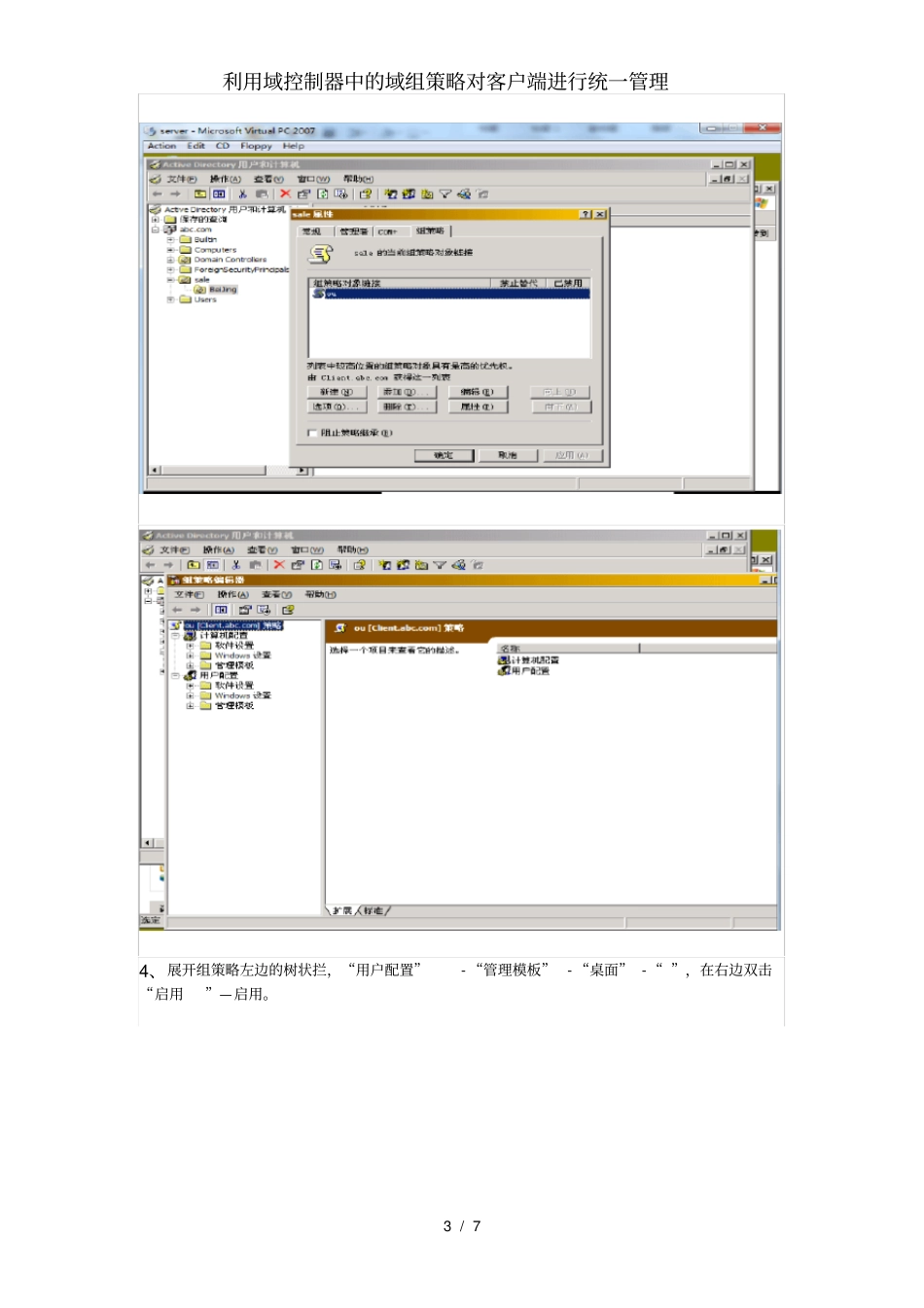The image size is (924, 1308).
Task: Expand the Users folder node
Action: pyautogui.click(x=171, y=300)
